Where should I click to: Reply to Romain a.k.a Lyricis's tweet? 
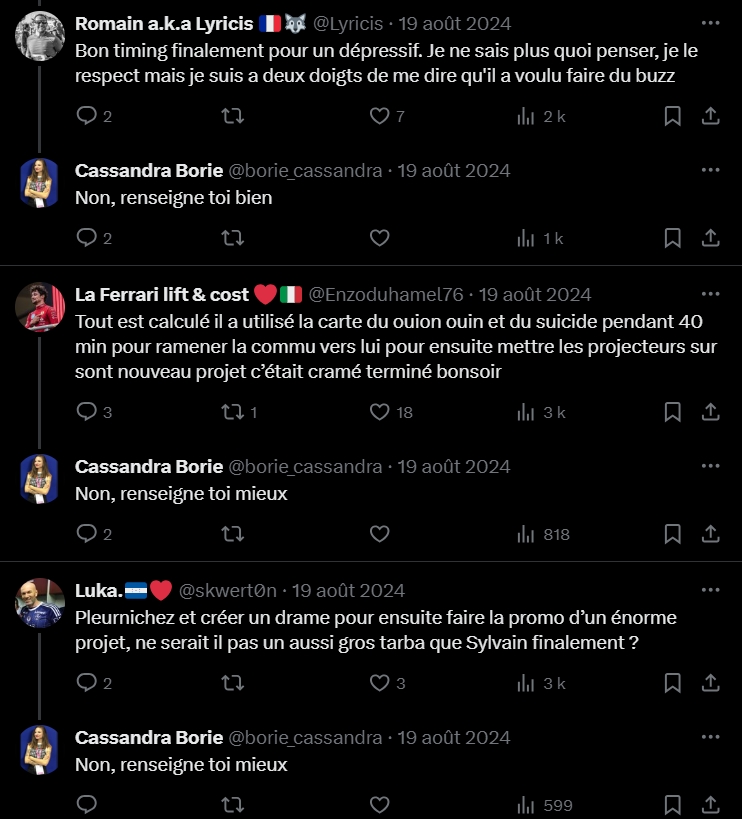(x=87, y=116)
